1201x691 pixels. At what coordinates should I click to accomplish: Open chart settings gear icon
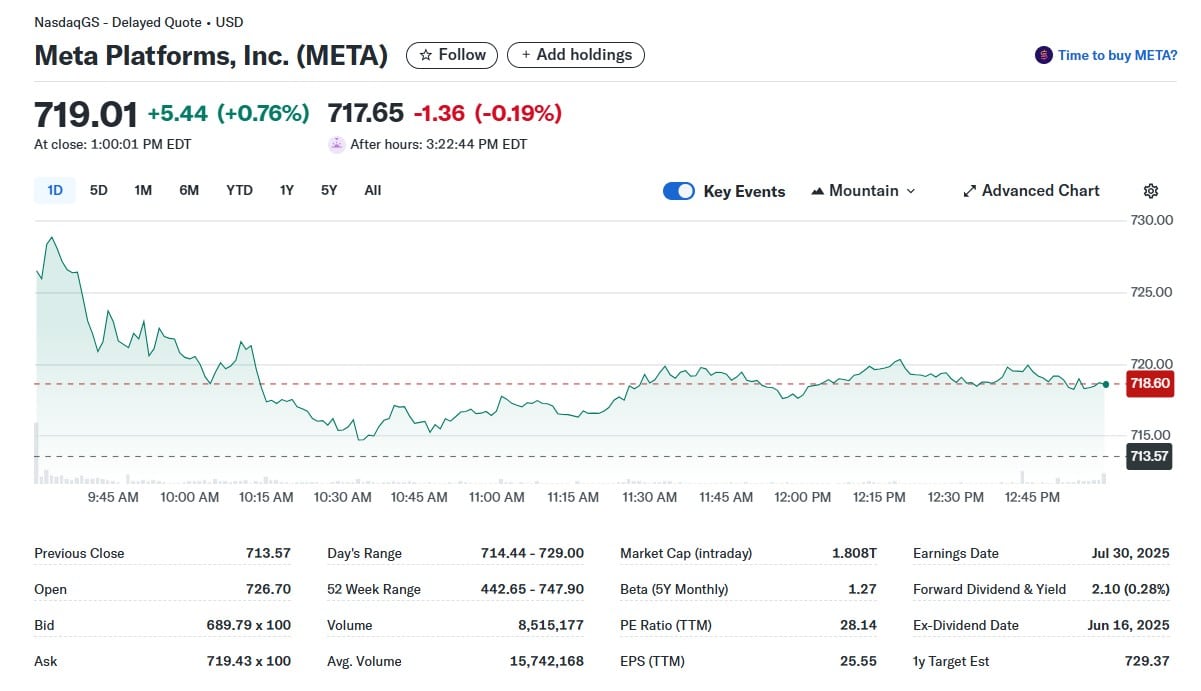[1151, 191]
